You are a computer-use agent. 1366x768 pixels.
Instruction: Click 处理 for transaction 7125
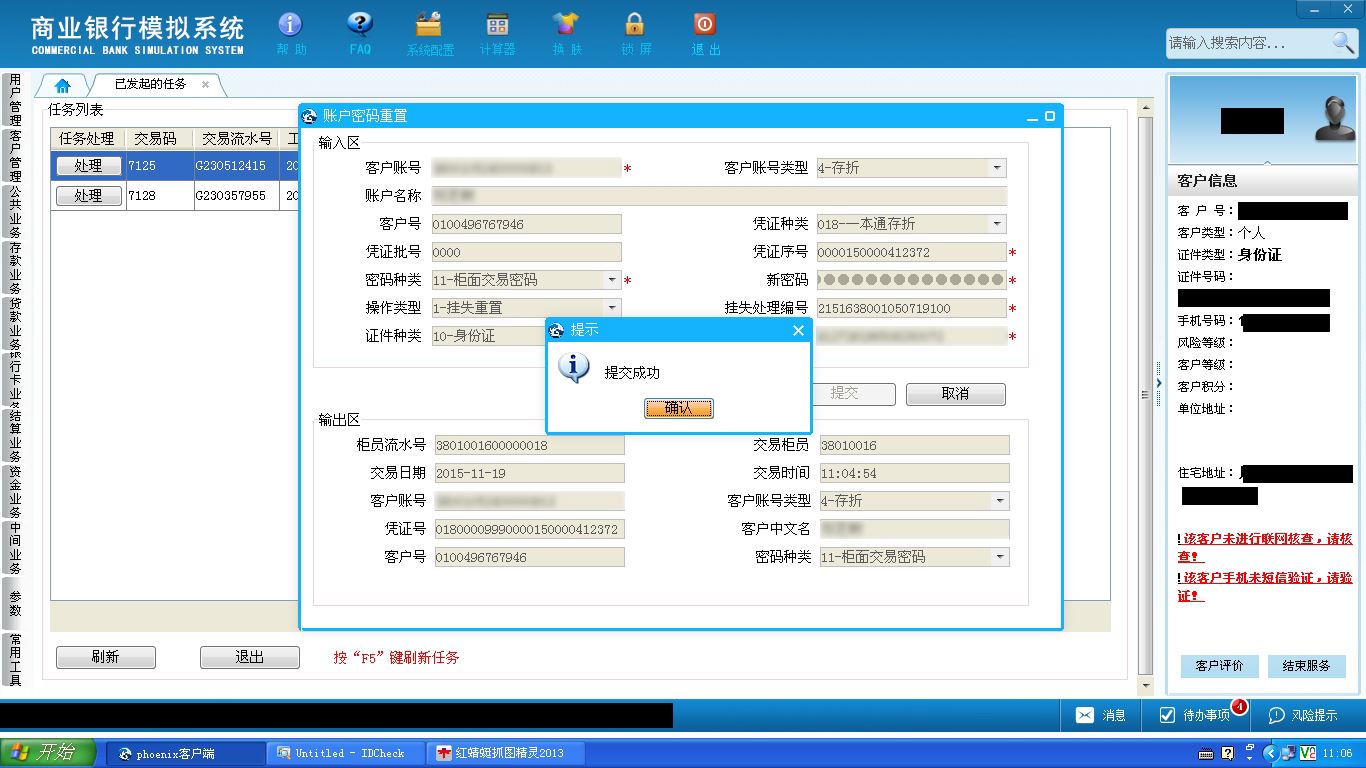[x=88, y=166]
